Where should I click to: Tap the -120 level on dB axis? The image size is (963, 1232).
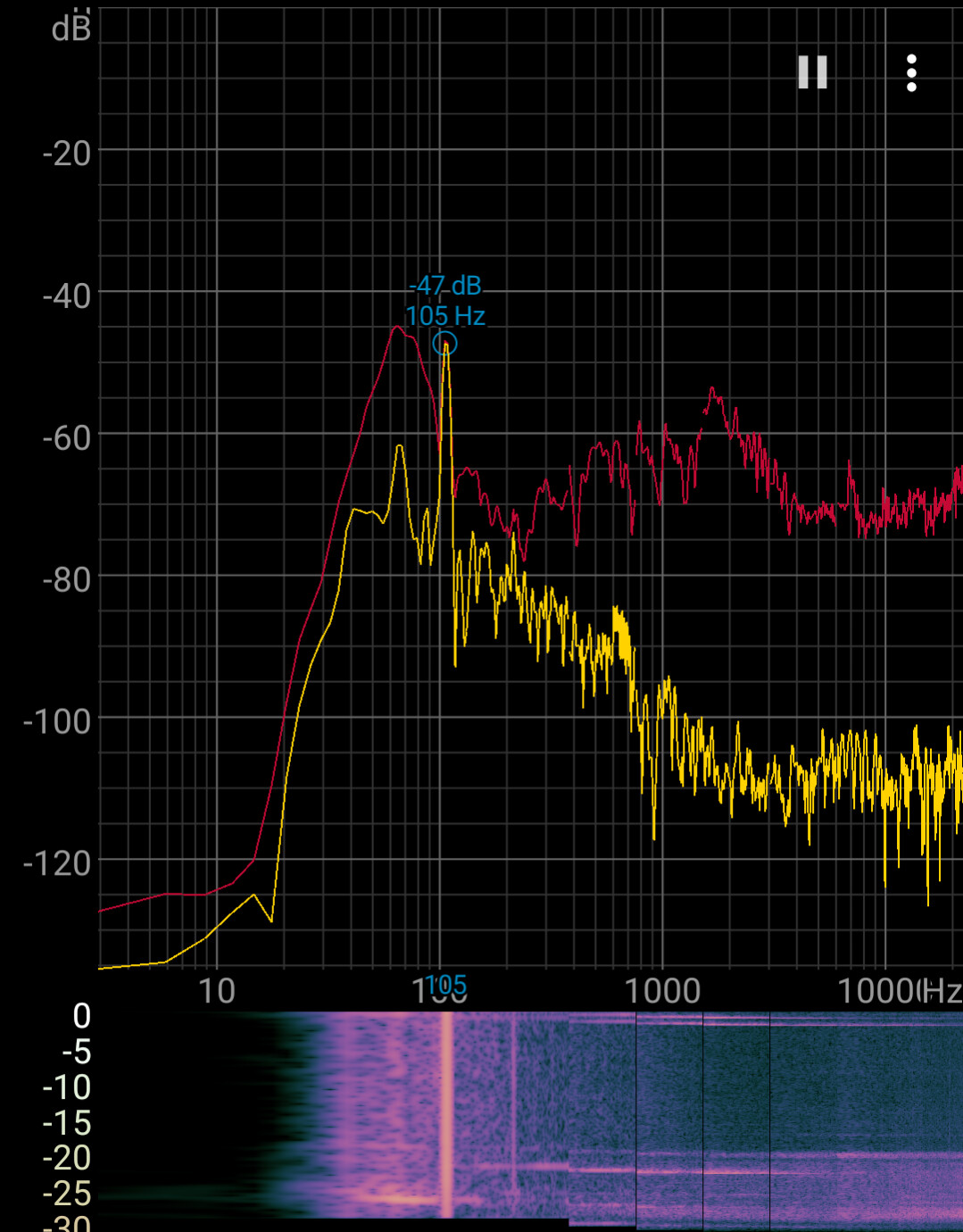point(58,863)
